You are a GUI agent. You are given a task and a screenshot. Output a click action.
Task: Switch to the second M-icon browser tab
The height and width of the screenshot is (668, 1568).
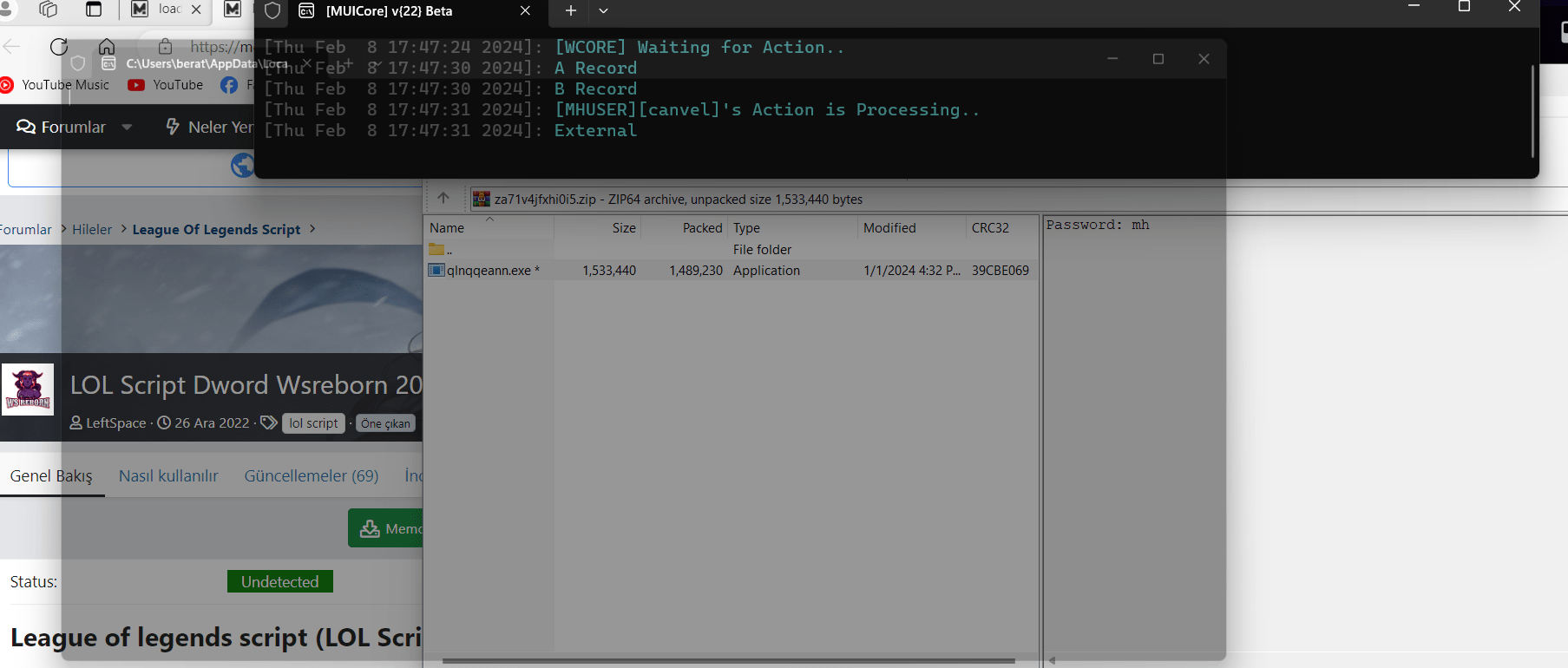[x=232, y=10]
